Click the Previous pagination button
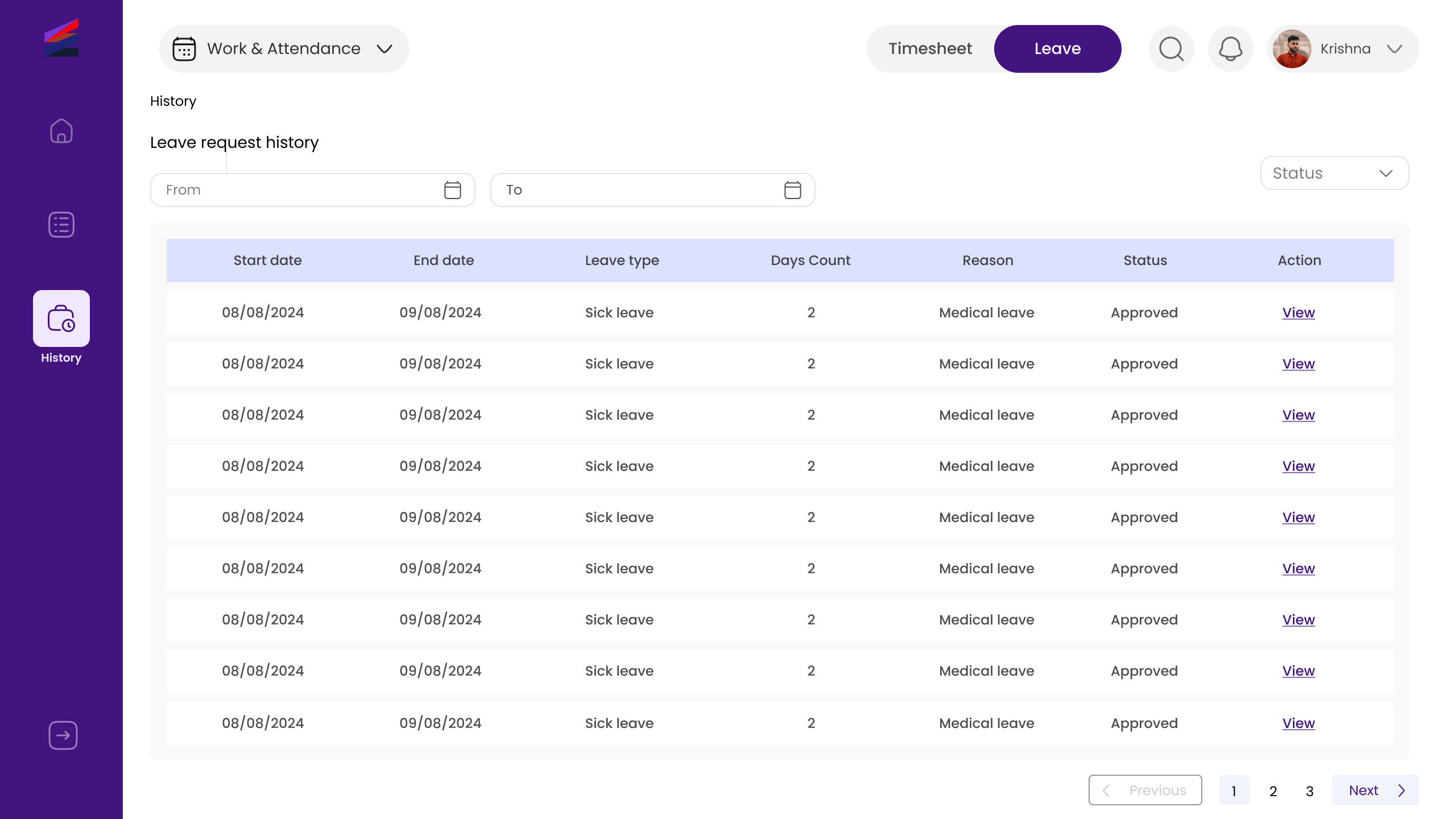1456x819 pixels. 1145,791
